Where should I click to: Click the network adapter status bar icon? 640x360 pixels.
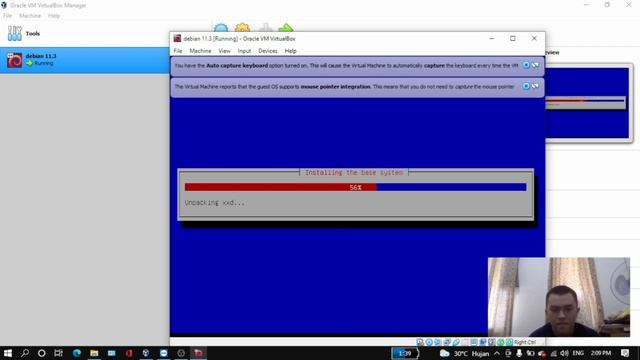pos(447,342)
